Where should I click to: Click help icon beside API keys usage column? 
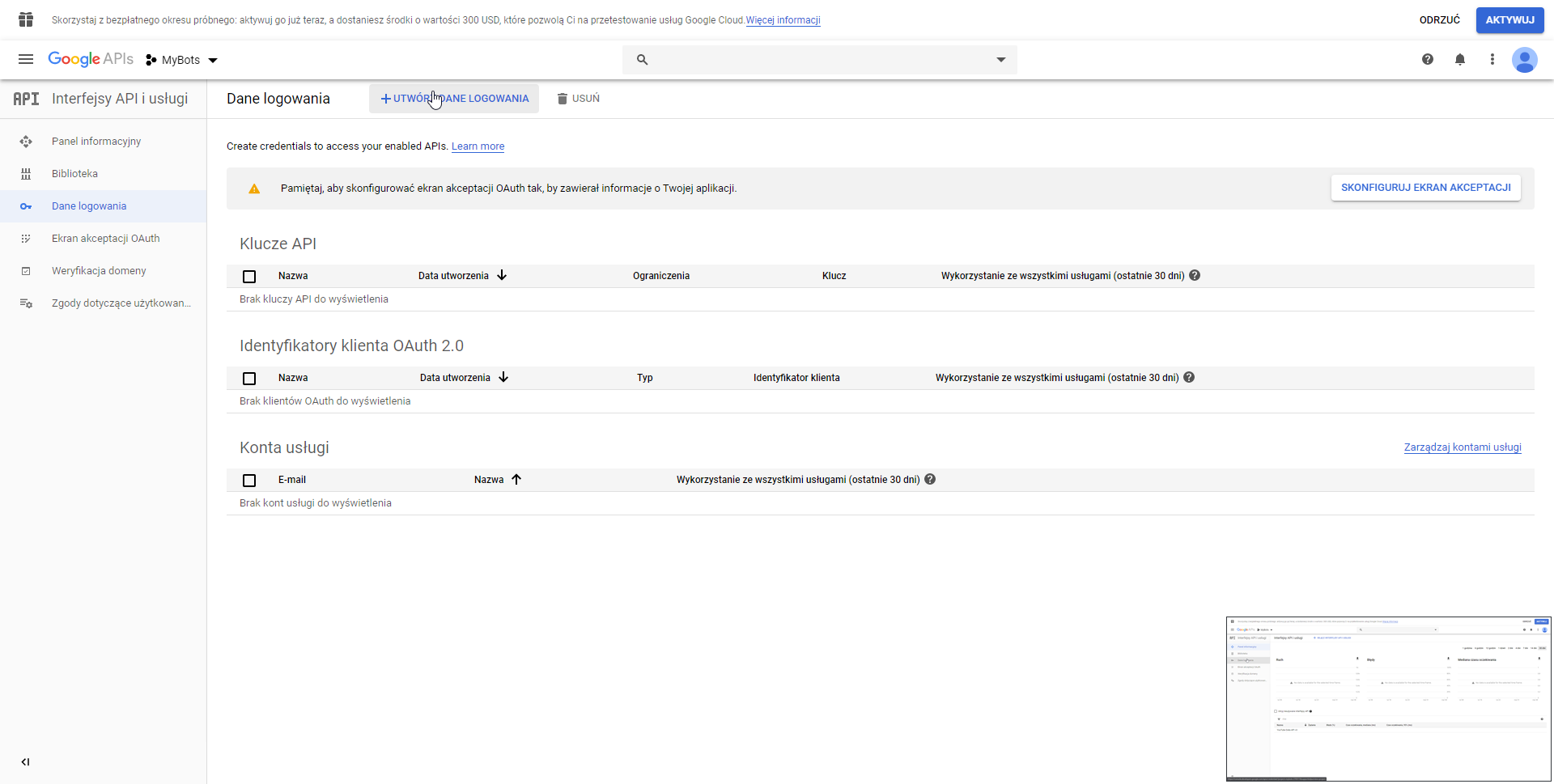[x=1195, y=276]
